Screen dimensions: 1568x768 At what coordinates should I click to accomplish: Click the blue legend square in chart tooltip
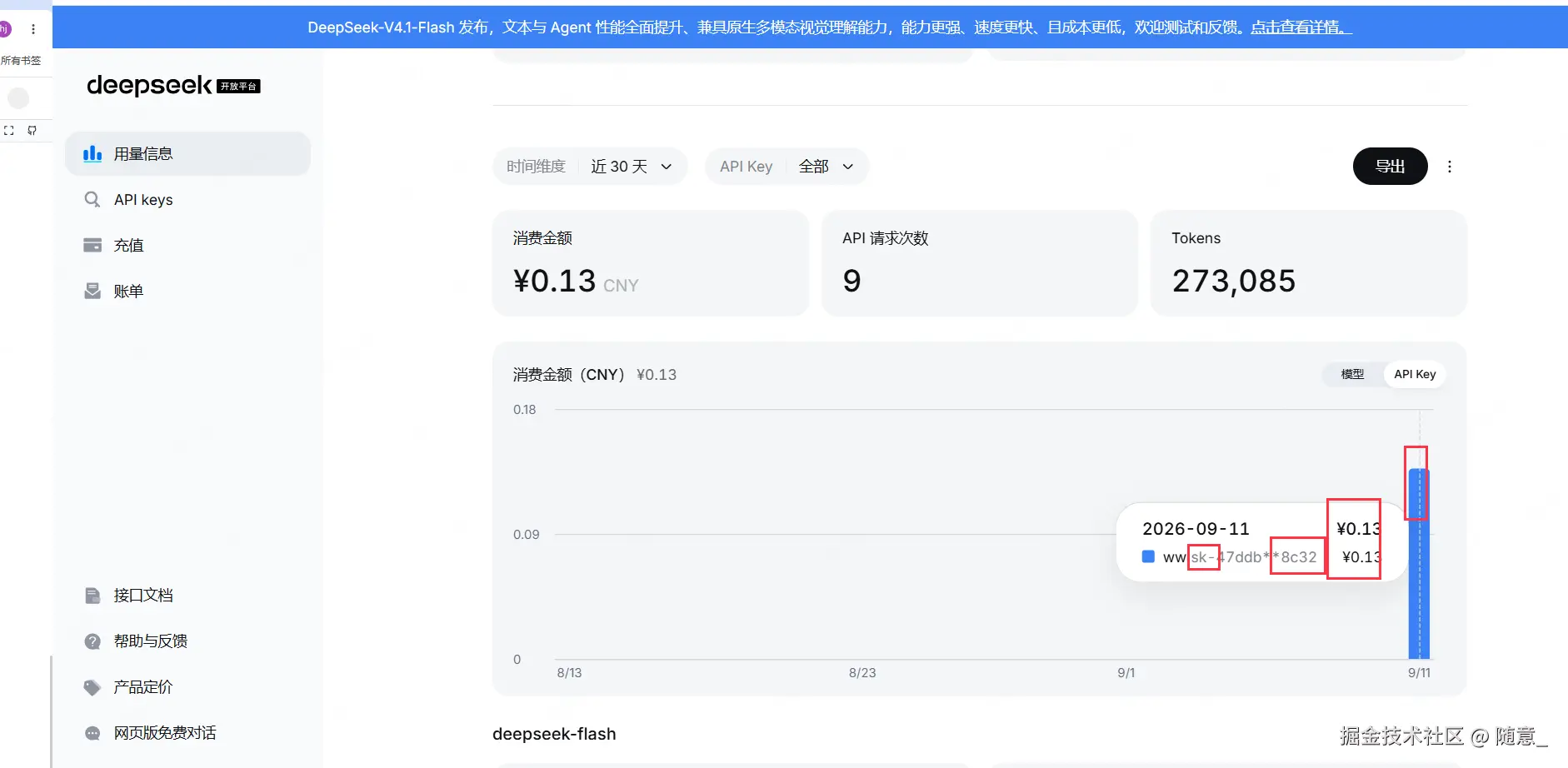pos(1148,556)
